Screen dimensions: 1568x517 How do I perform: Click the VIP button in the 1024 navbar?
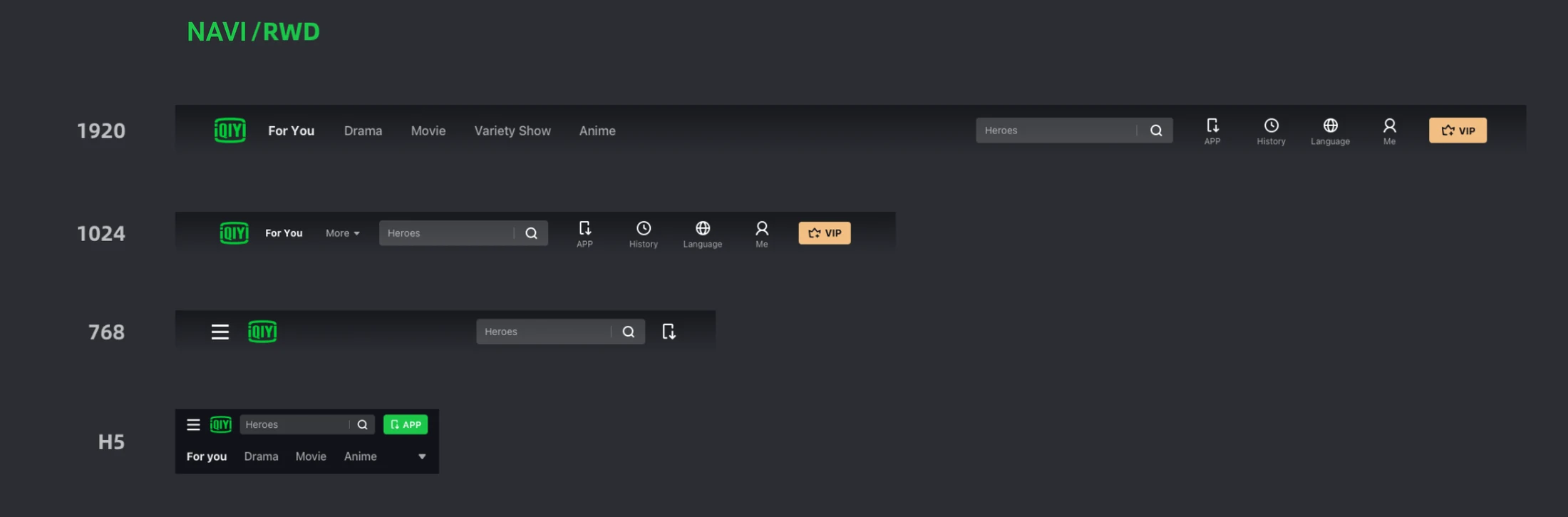(825, 233)
